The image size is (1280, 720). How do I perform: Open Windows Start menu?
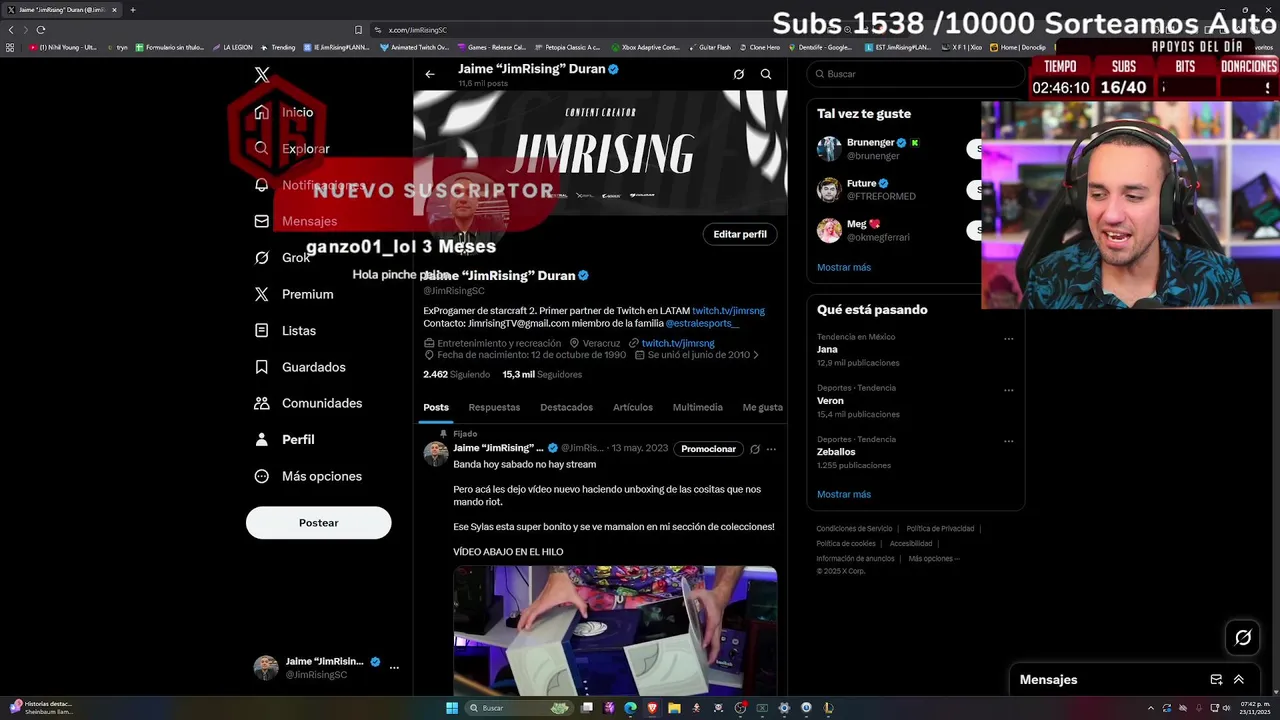(452, 708)
